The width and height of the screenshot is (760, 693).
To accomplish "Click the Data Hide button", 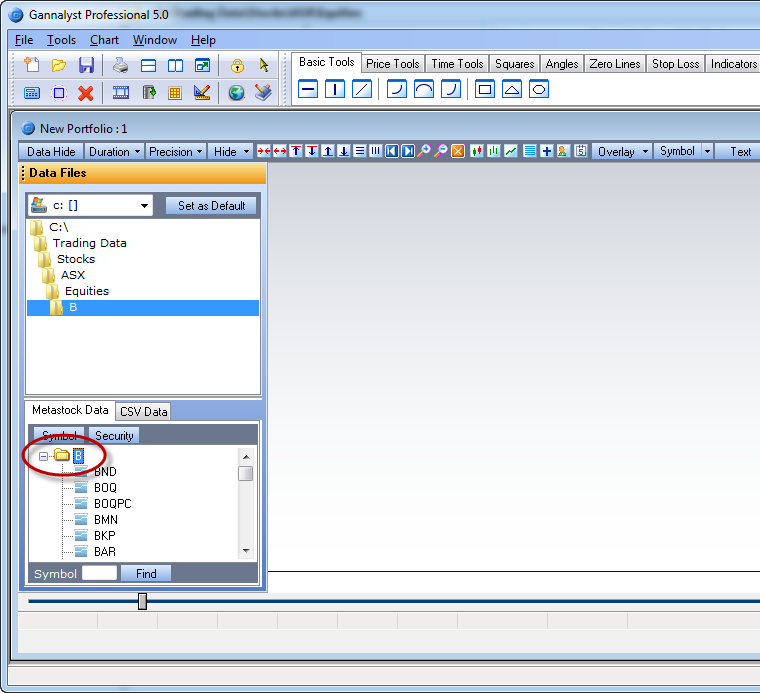I will [51, 152].
